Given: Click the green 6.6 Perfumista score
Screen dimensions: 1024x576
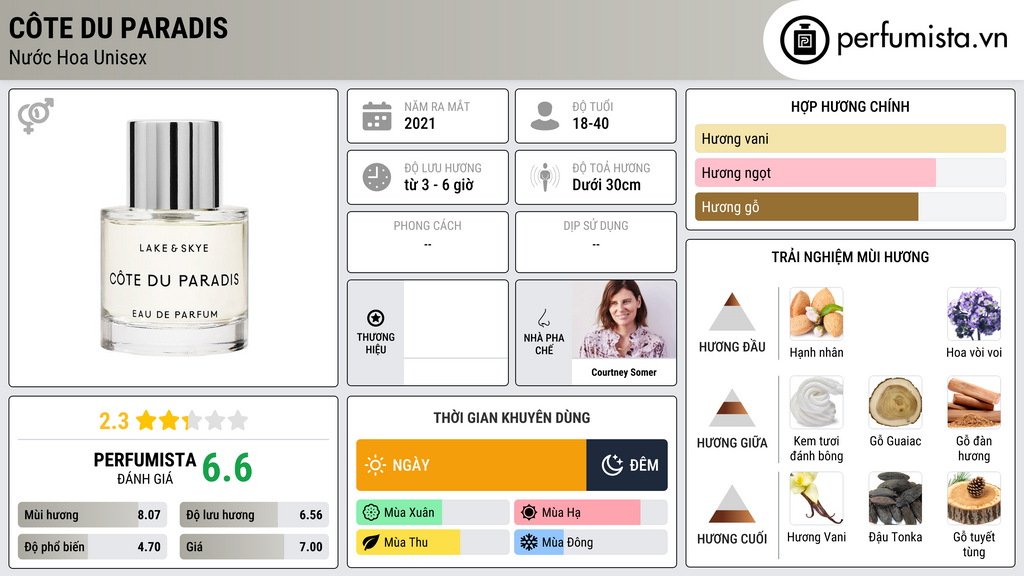Looking at the screenshot, I should tap(227, 468).
